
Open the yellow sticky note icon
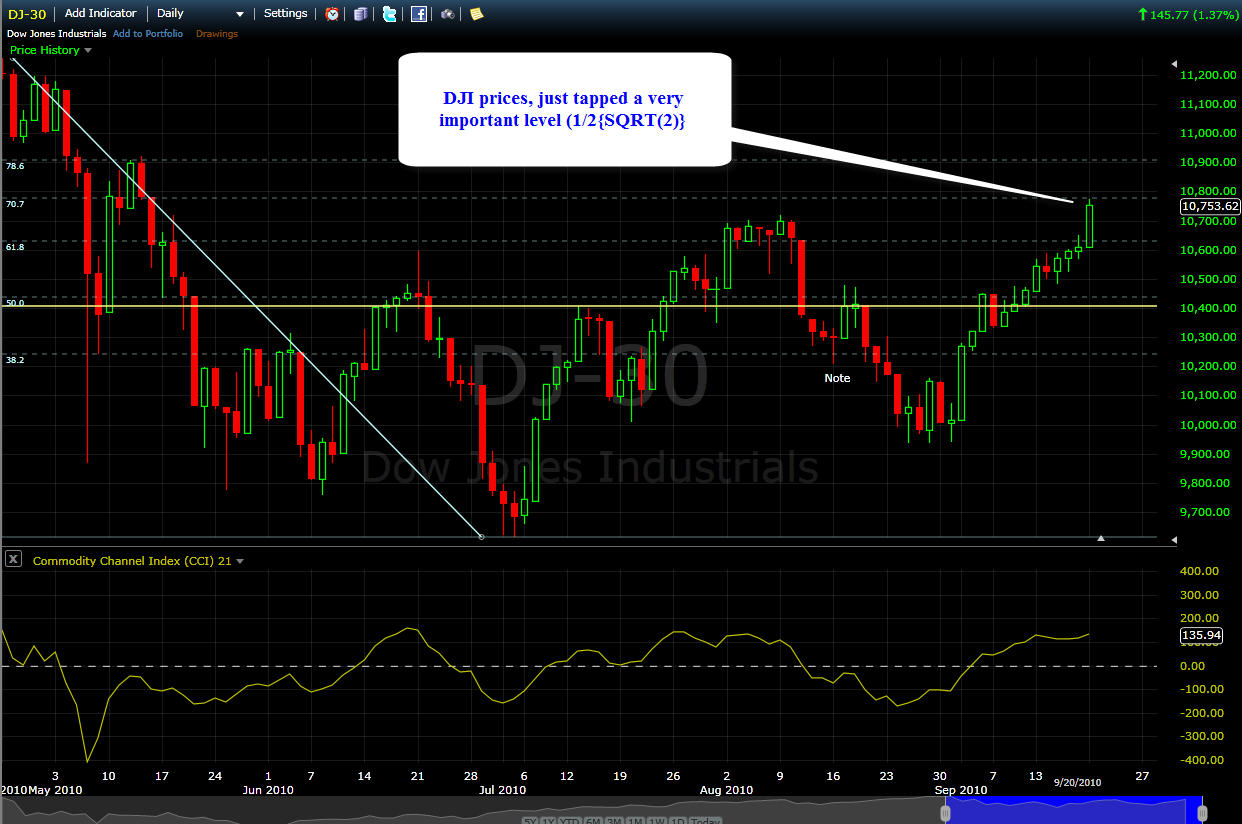pos(476,14)
